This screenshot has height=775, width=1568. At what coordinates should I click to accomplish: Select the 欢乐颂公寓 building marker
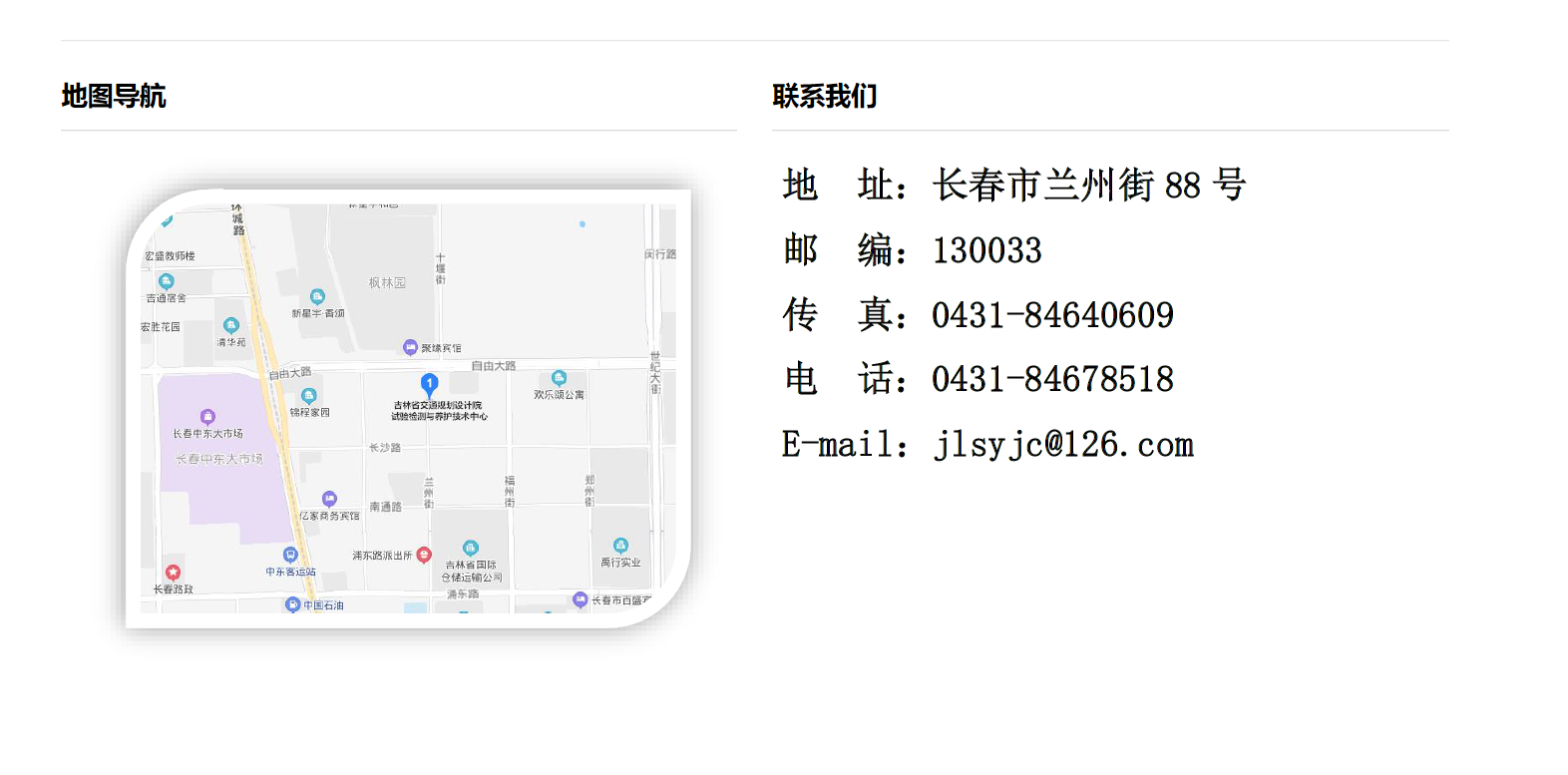(x=559, y=378)
